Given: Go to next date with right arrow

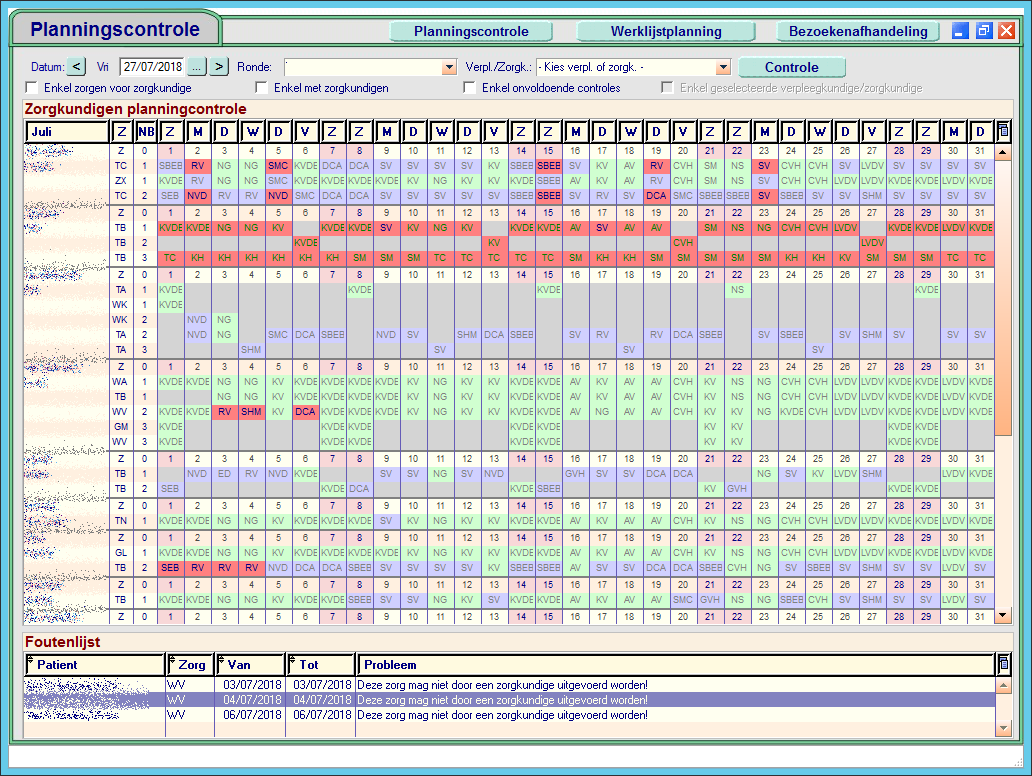Looking at the screenshot, I should point(219,67).
